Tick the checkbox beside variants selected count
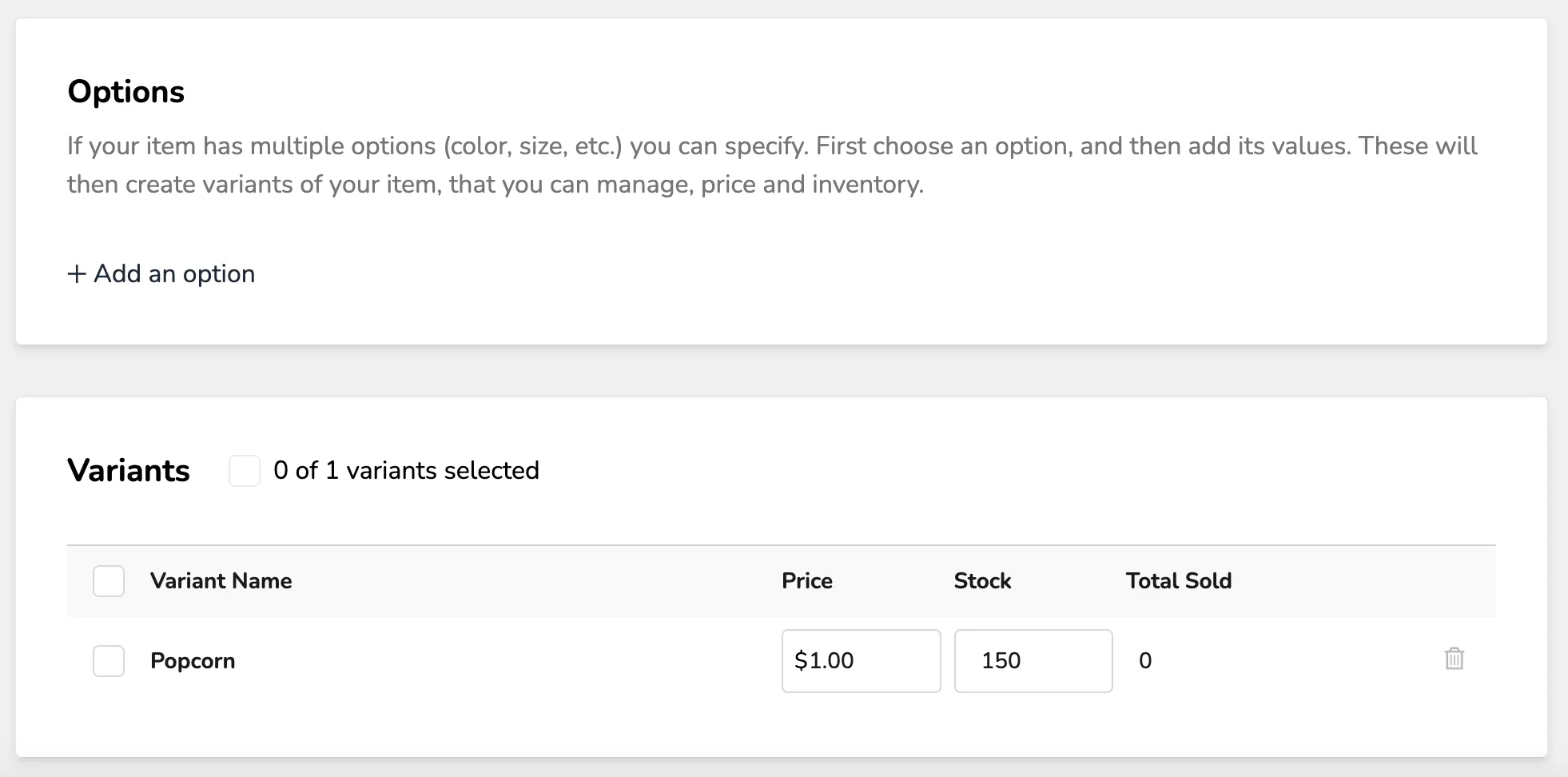This screenshot has width=1568, height=777. click(245, 471)
